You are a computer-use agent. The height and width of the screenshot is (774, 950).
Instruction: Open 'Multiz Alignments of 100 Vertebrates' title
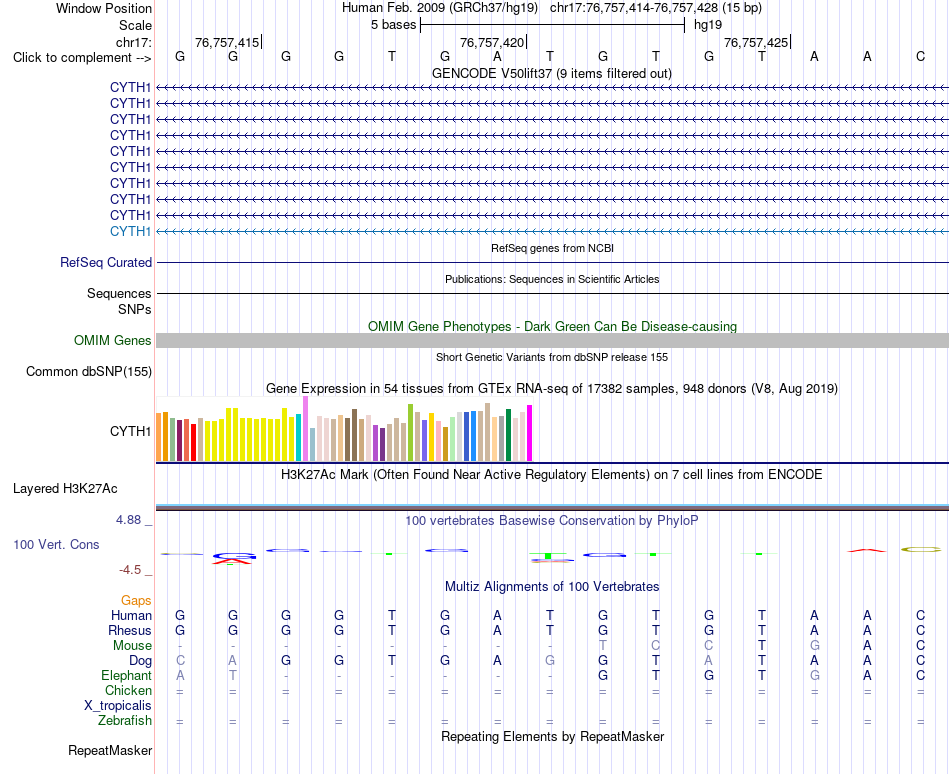click(552, 586)
